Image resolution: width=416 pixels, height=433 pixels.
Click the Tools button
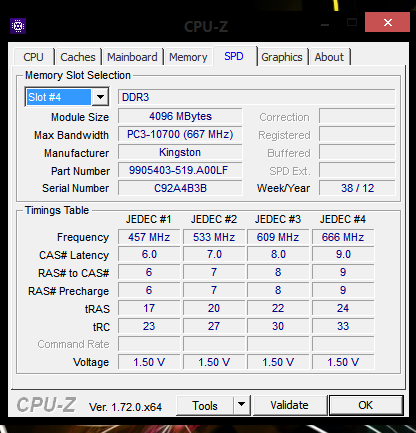[x=205, y=406]
